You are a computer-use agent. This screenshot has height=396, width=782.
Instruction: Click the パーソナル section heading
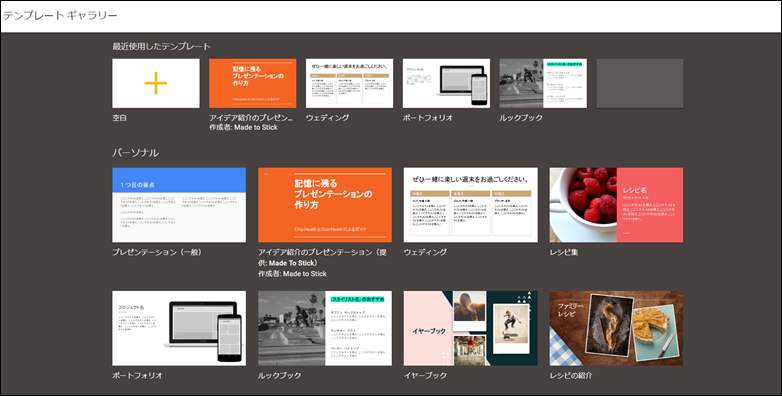click(x=136, y=153)
